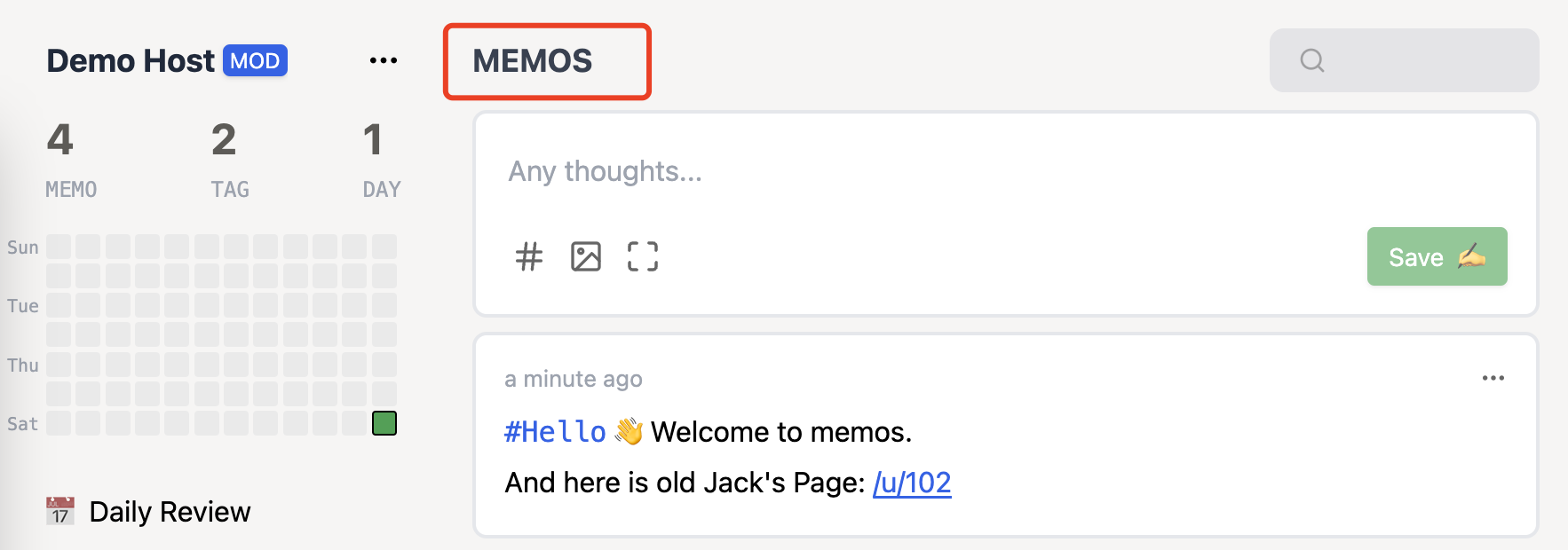Open Daily Review from the sidebar
The image size is (1568, 550).
(169, 511)
